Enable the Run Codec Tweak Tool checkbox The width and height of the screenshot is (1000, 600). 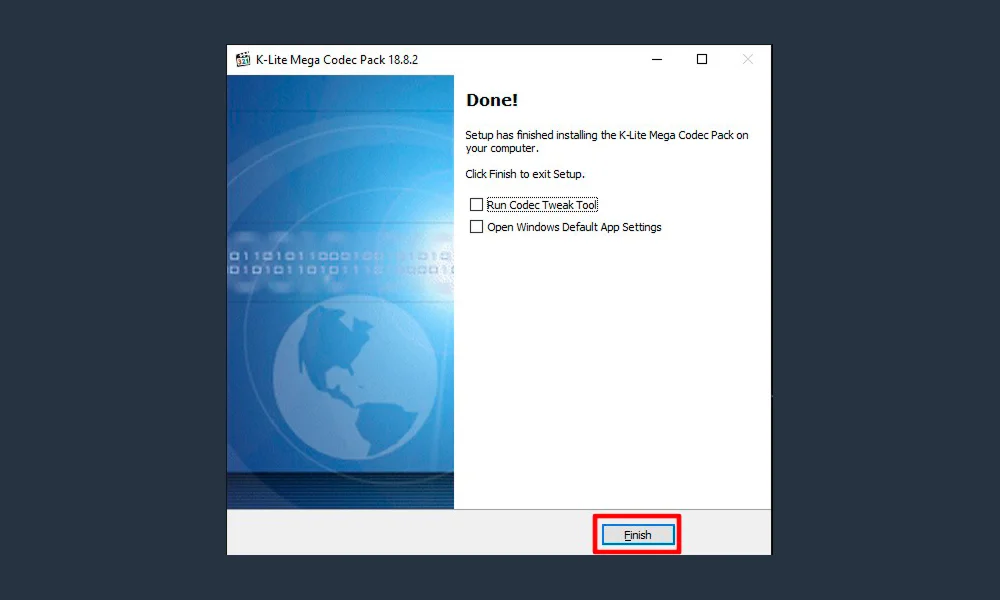tap(476, 205)
